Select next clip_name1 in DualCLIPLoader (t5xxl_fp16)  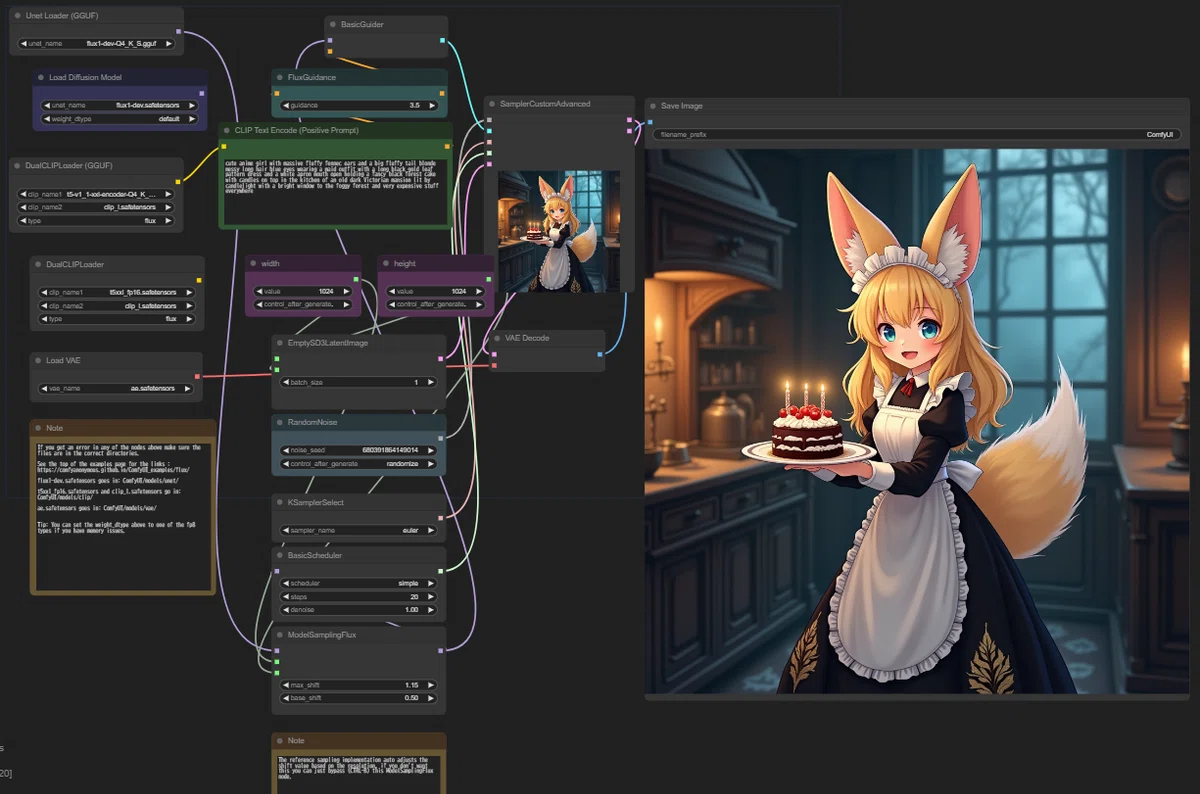[x=189, y=293]
